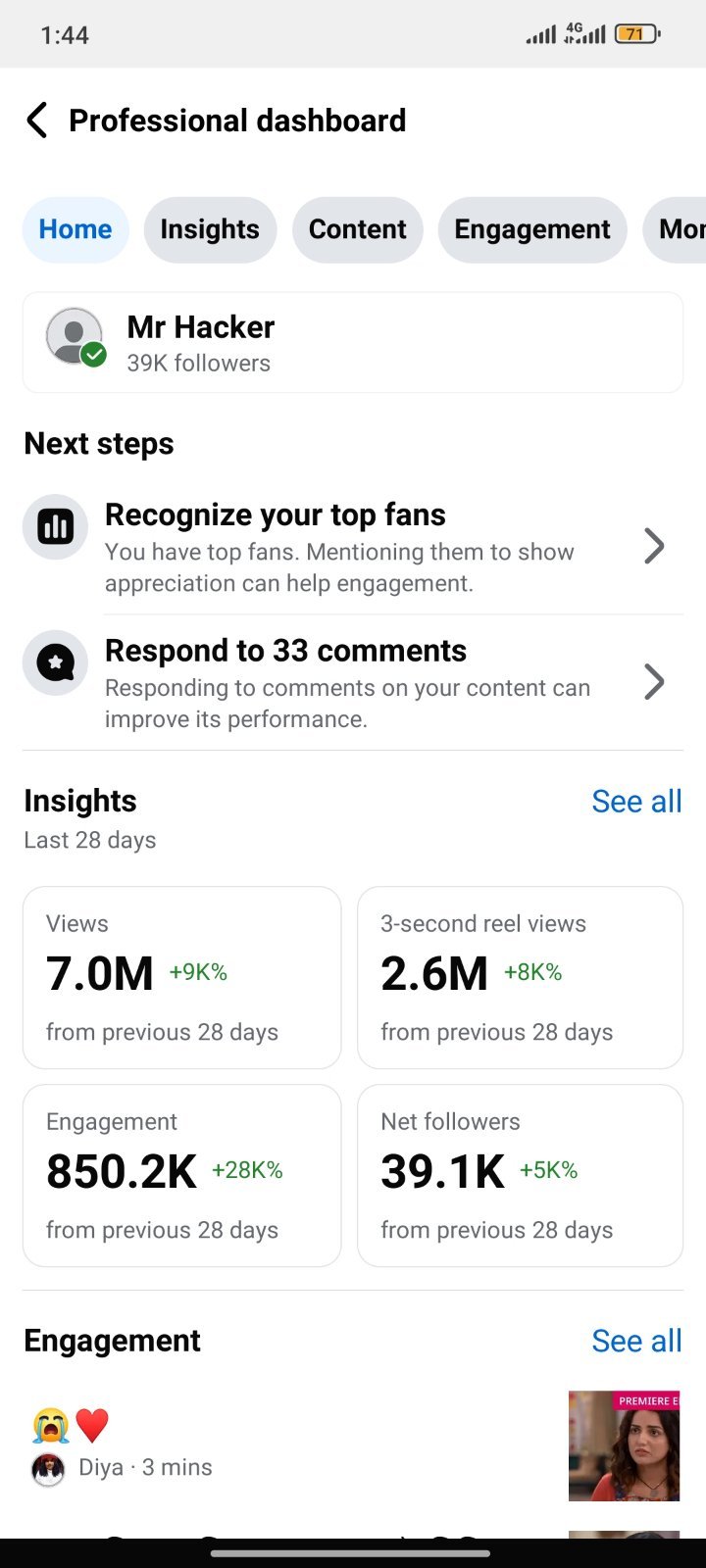Tap the bar chart icon for top fans
This screenshot has height=1568, width=706.
tap(56, 527)
